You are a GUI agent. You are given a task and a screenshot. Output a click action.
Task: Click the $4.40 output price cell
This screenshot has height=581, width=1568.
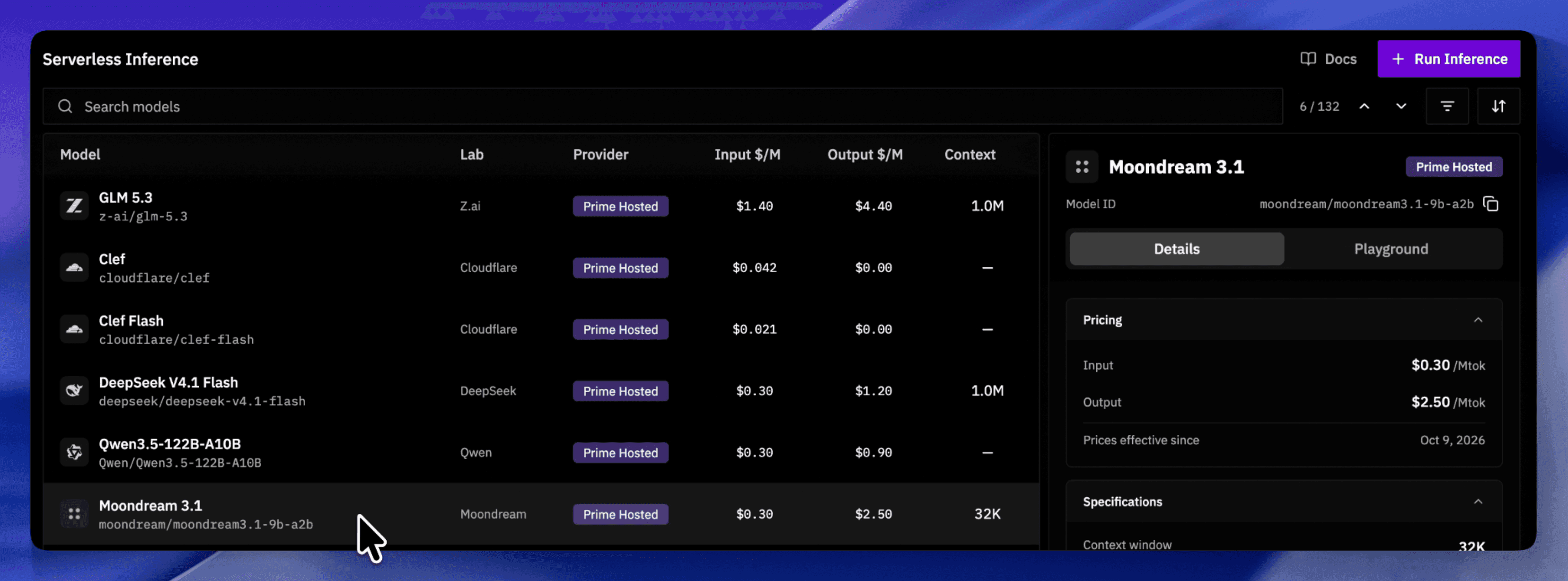tap(873, 206)
